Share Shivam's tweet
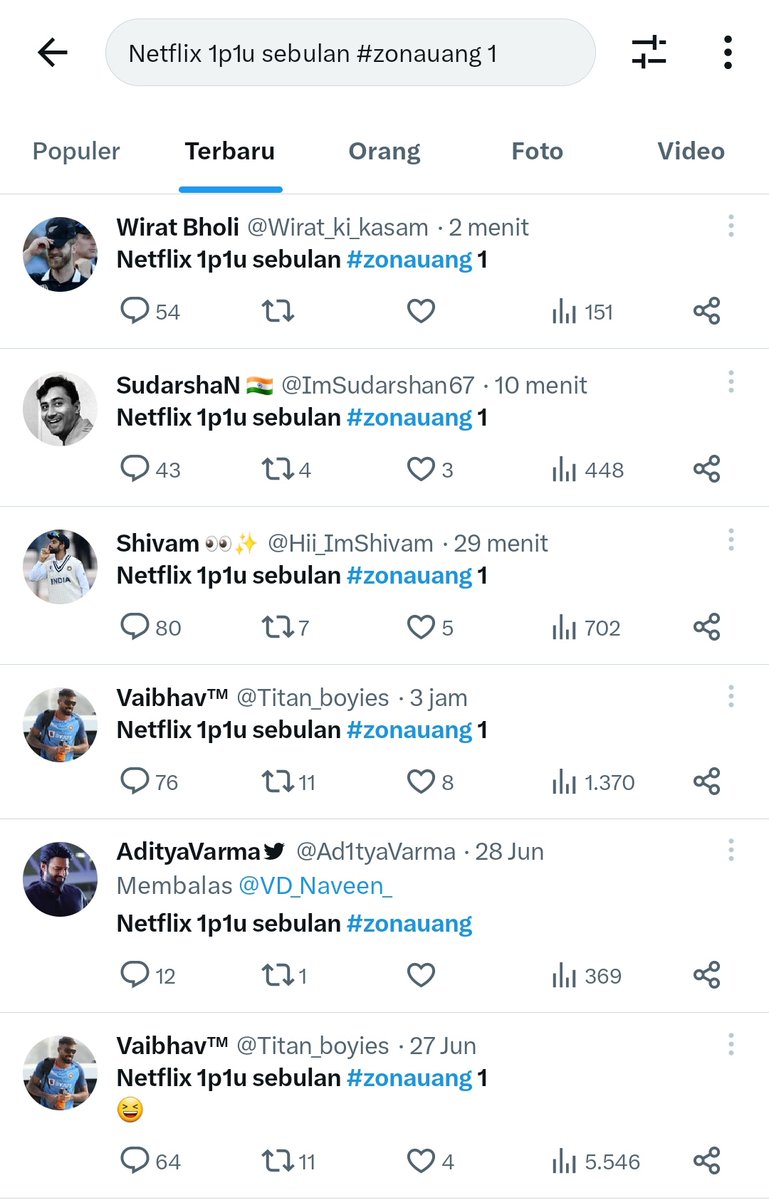769x1200 pixels. pyautogui.click(x=707, y=627)
